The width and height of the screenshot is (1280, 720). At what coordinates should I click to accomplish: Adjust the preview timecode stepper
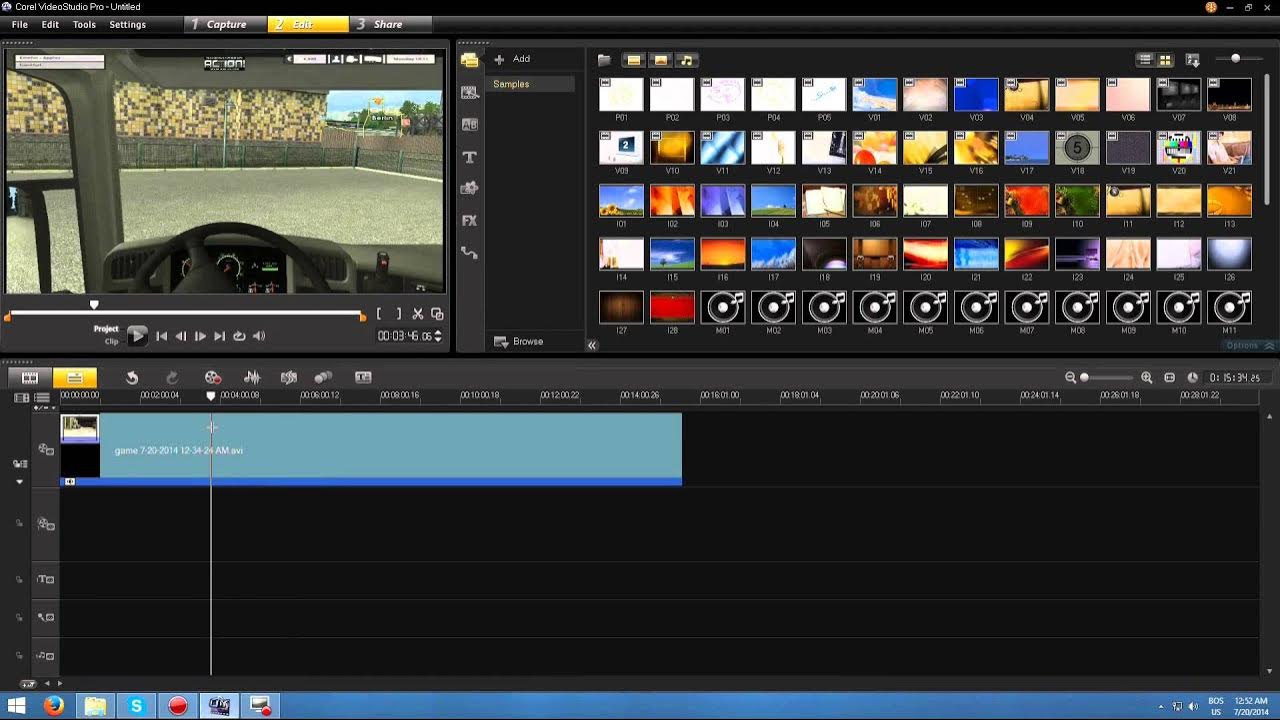tap(438, 336)
